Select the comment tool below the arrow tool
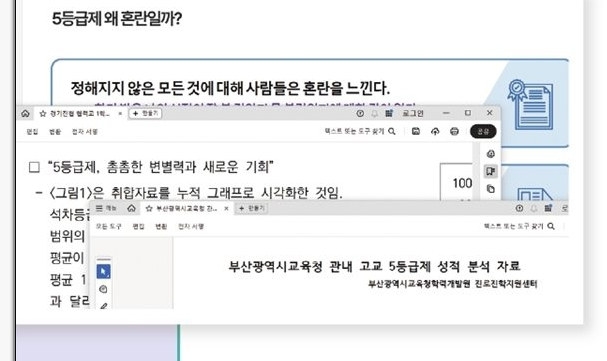The image size is (607, 361). tap(103, 289)
